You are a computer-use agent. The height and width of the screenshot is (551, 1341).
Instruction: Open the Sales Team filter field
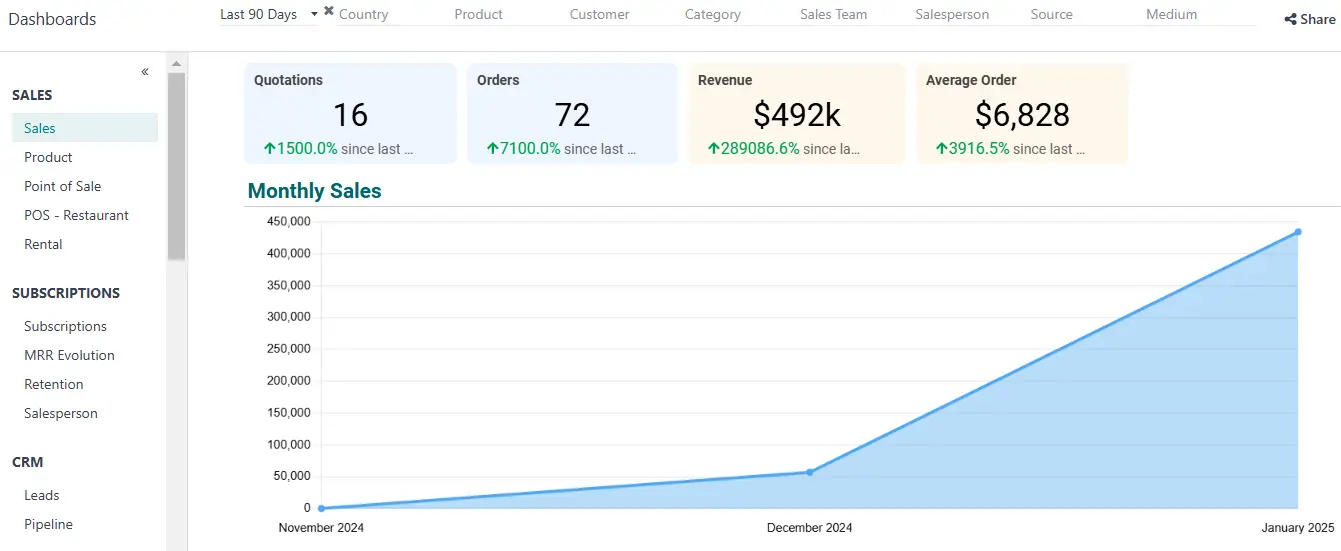853,15
